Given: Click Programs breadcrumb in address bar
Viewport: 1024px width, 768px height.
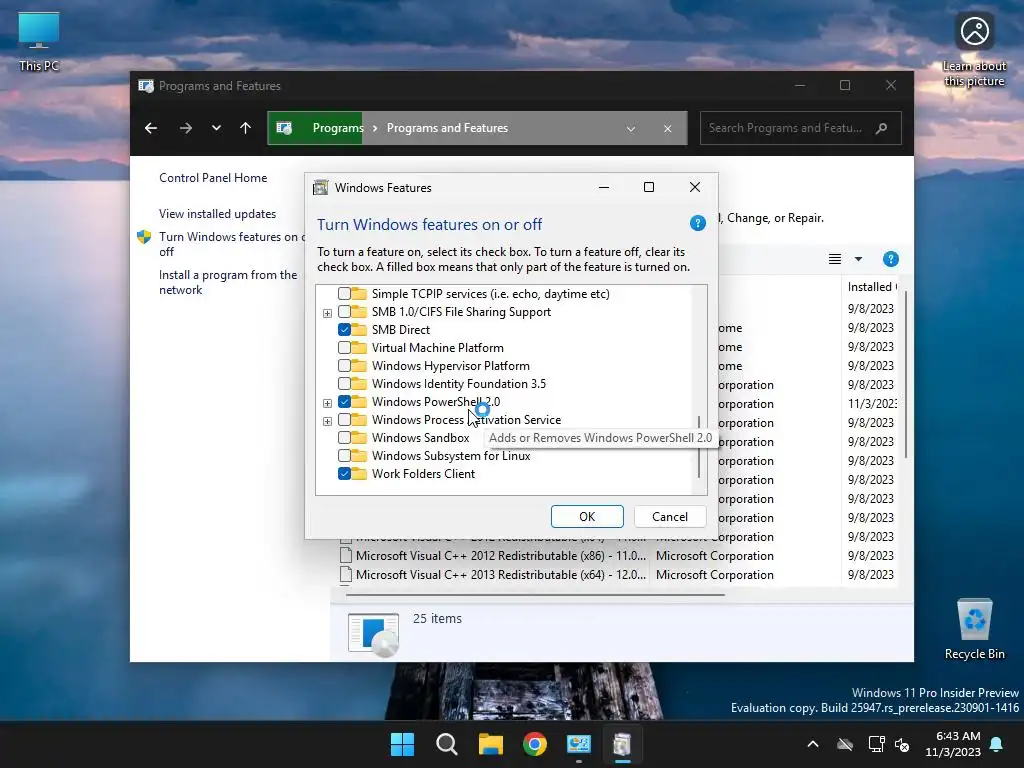Looking at the screenshot, I should (338, 128).
